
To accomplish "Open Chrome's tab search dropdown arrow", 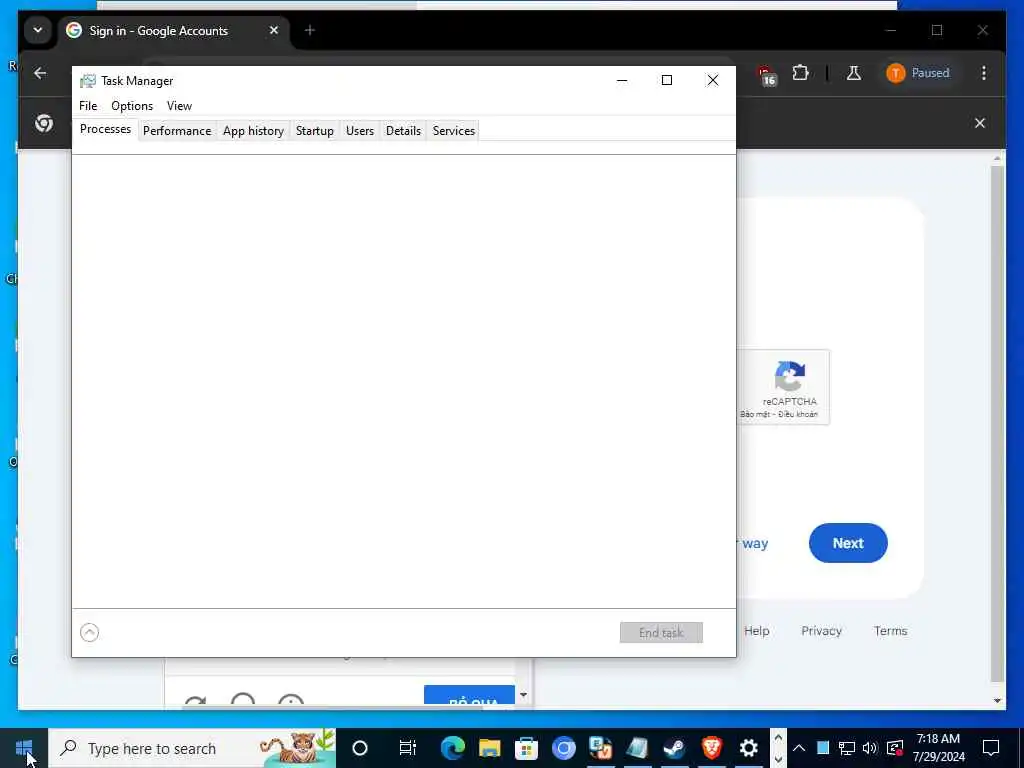I will tap(38, 30).
